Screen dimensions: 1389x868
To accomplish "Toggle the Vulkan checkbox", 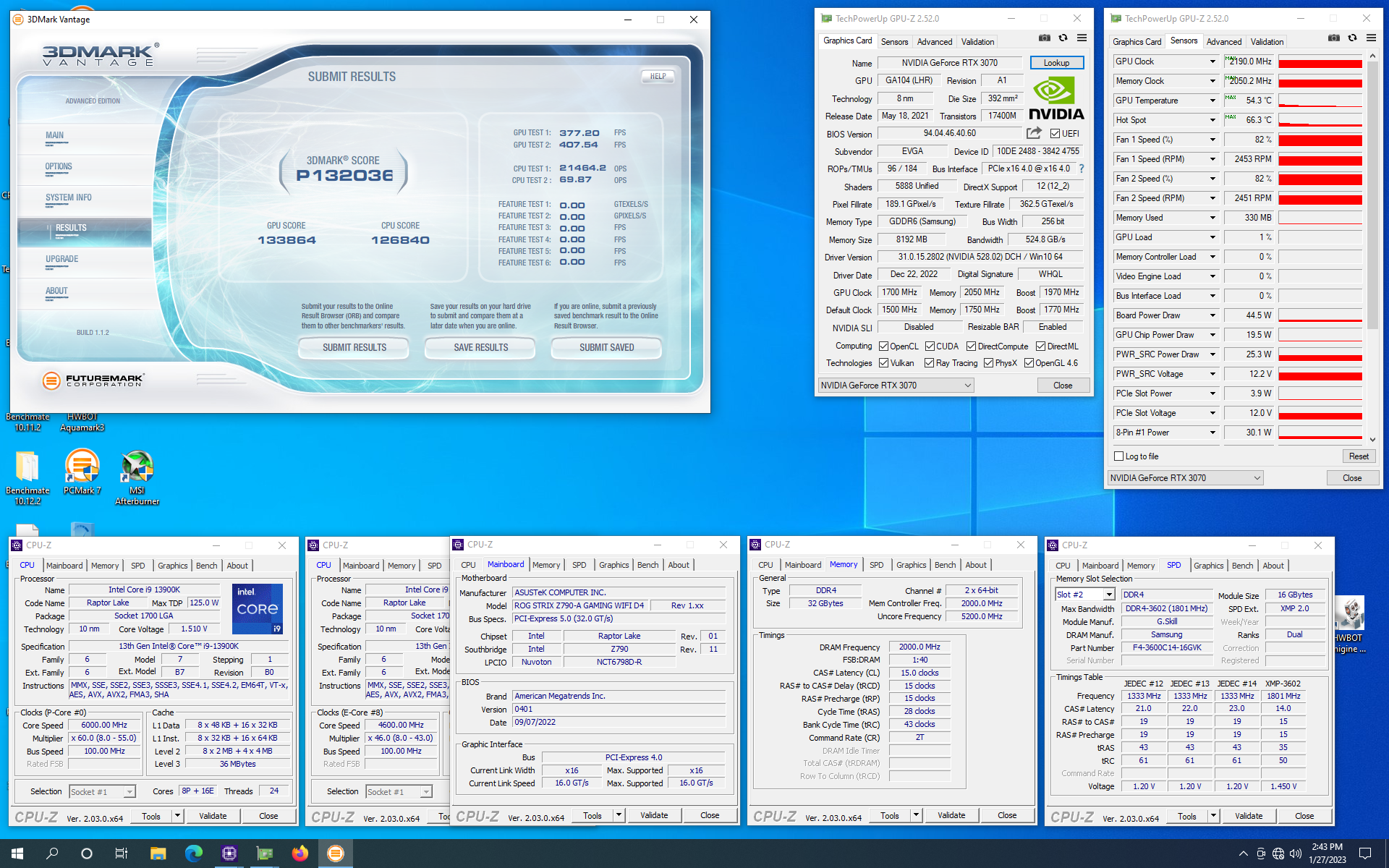I will click(x=883, y=363).
